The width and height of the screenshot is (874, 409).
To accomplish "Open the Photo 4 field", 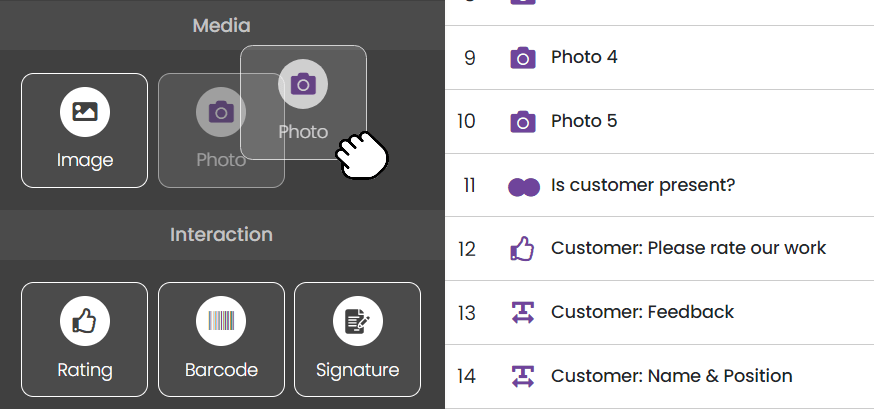I will tap(584, 58).
